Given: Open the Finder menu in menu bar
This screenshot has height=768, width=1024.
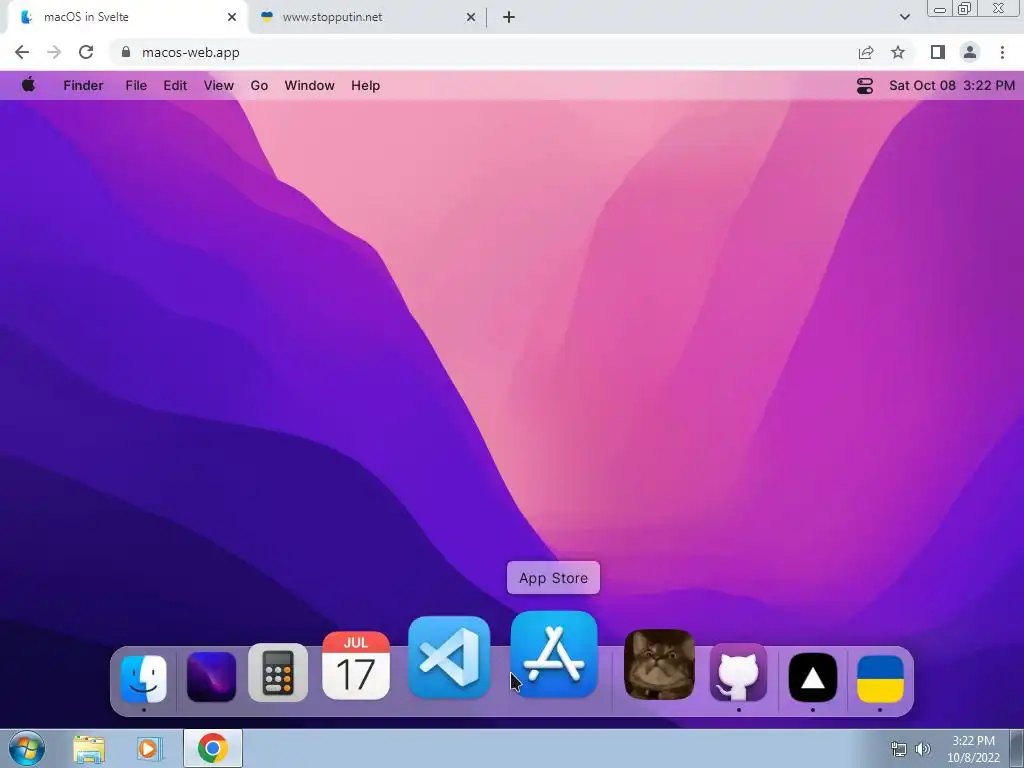Looking at the screenshot, I should [83, 86].
